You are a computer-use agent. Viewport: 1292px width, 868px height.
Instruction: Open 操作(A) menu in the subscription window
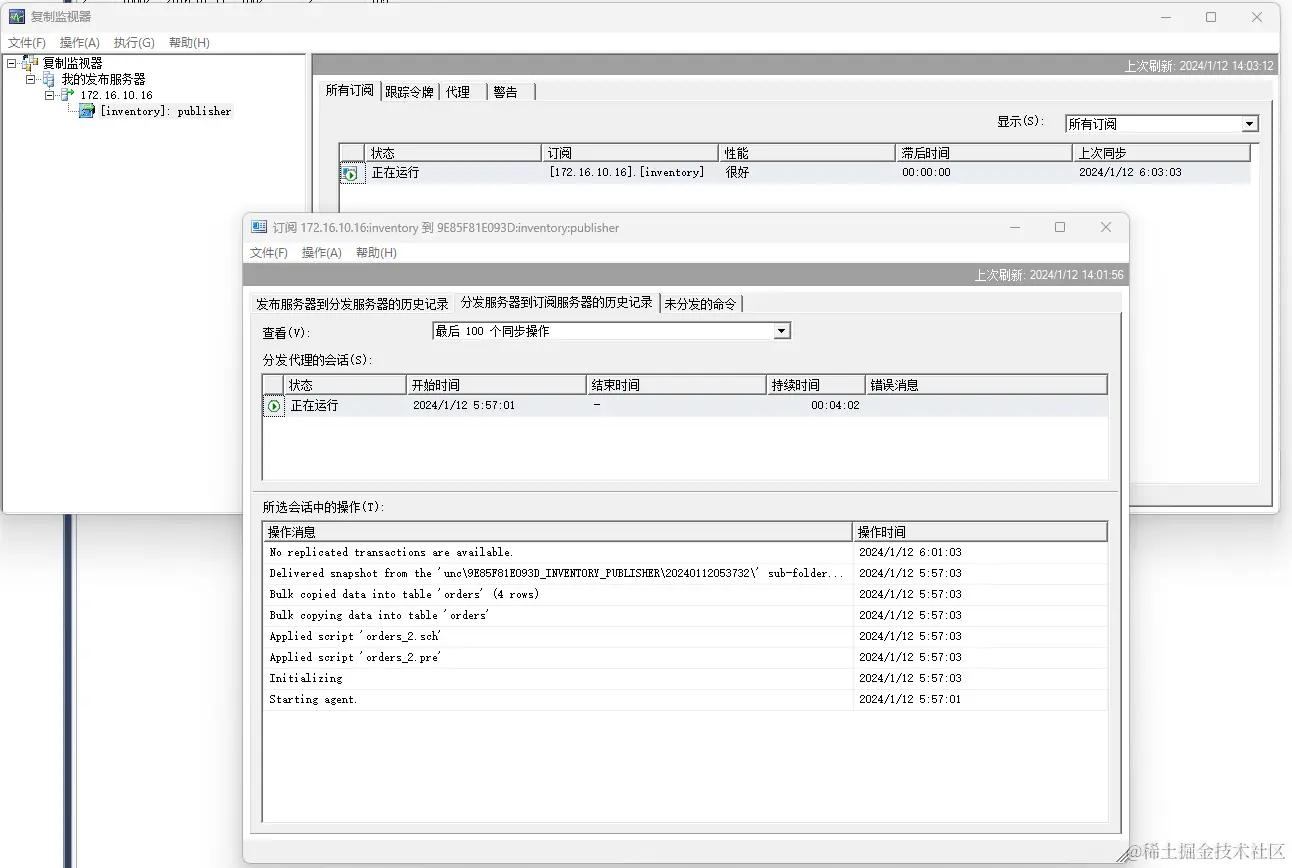point(322,253)
